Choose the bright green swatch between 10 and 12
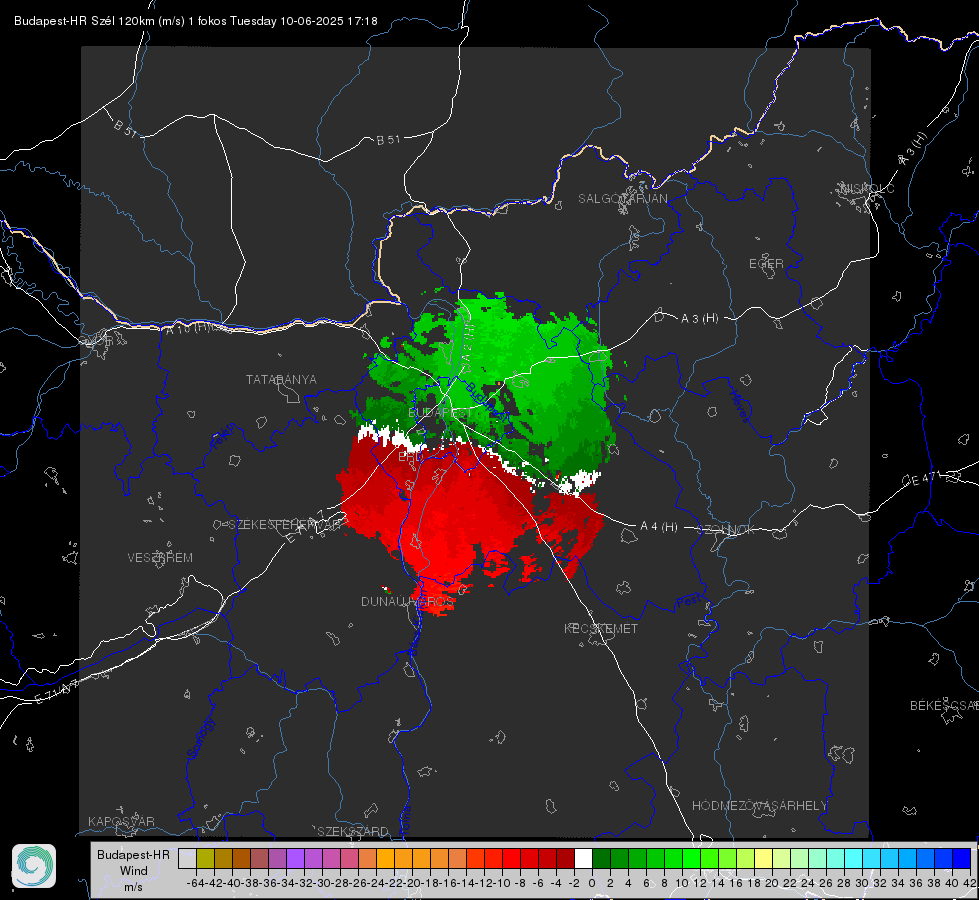979x900 pixels. coord(691,859)
